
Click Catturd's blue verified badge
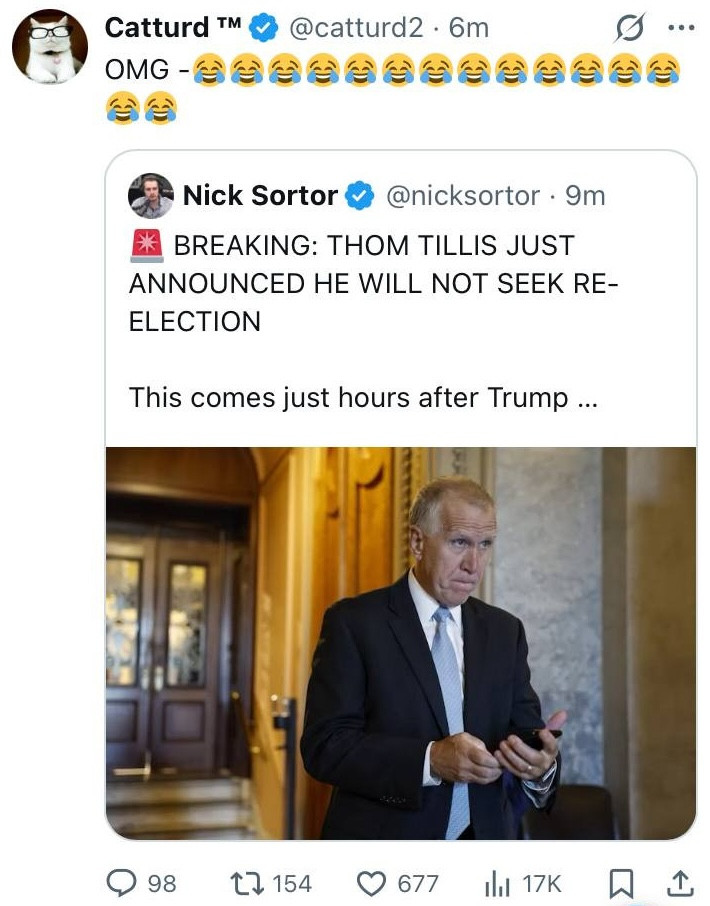coord(263,29)
